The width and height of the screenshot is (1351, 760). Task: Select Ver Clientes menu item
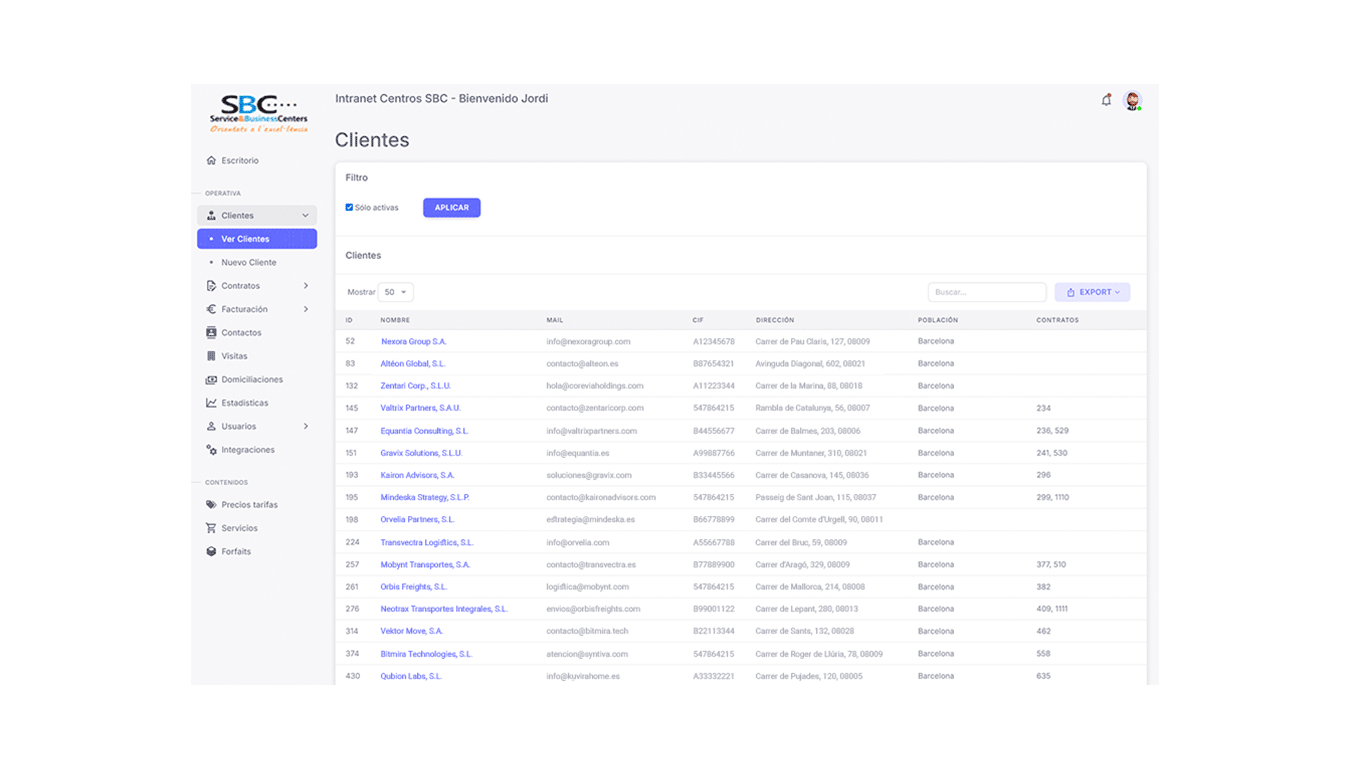(x=245, y=239)
